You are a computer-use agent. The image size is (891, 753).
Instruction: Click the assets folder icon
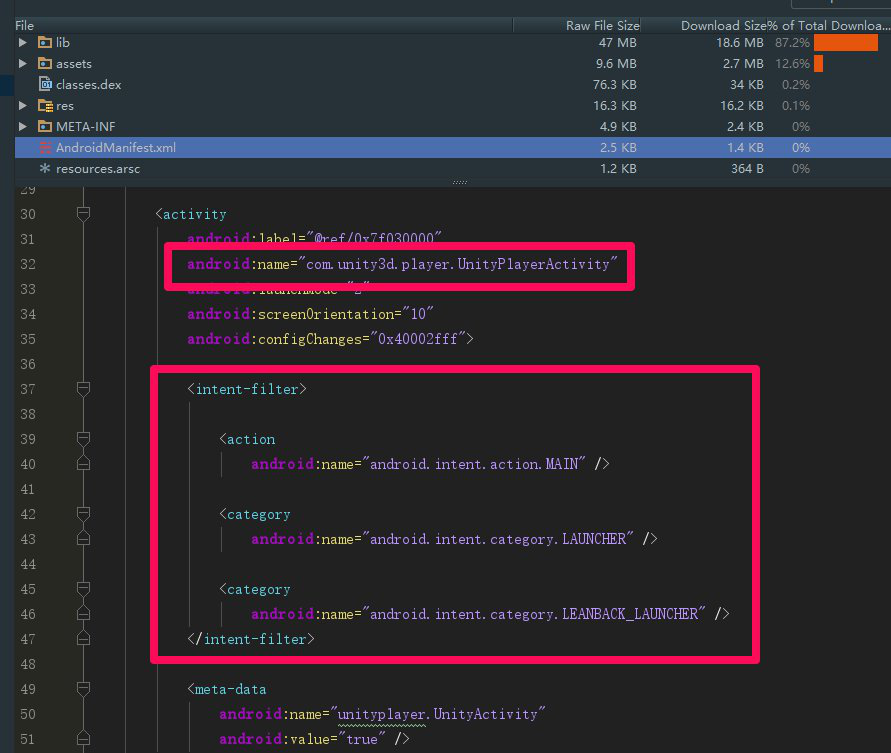pos(45,63)
